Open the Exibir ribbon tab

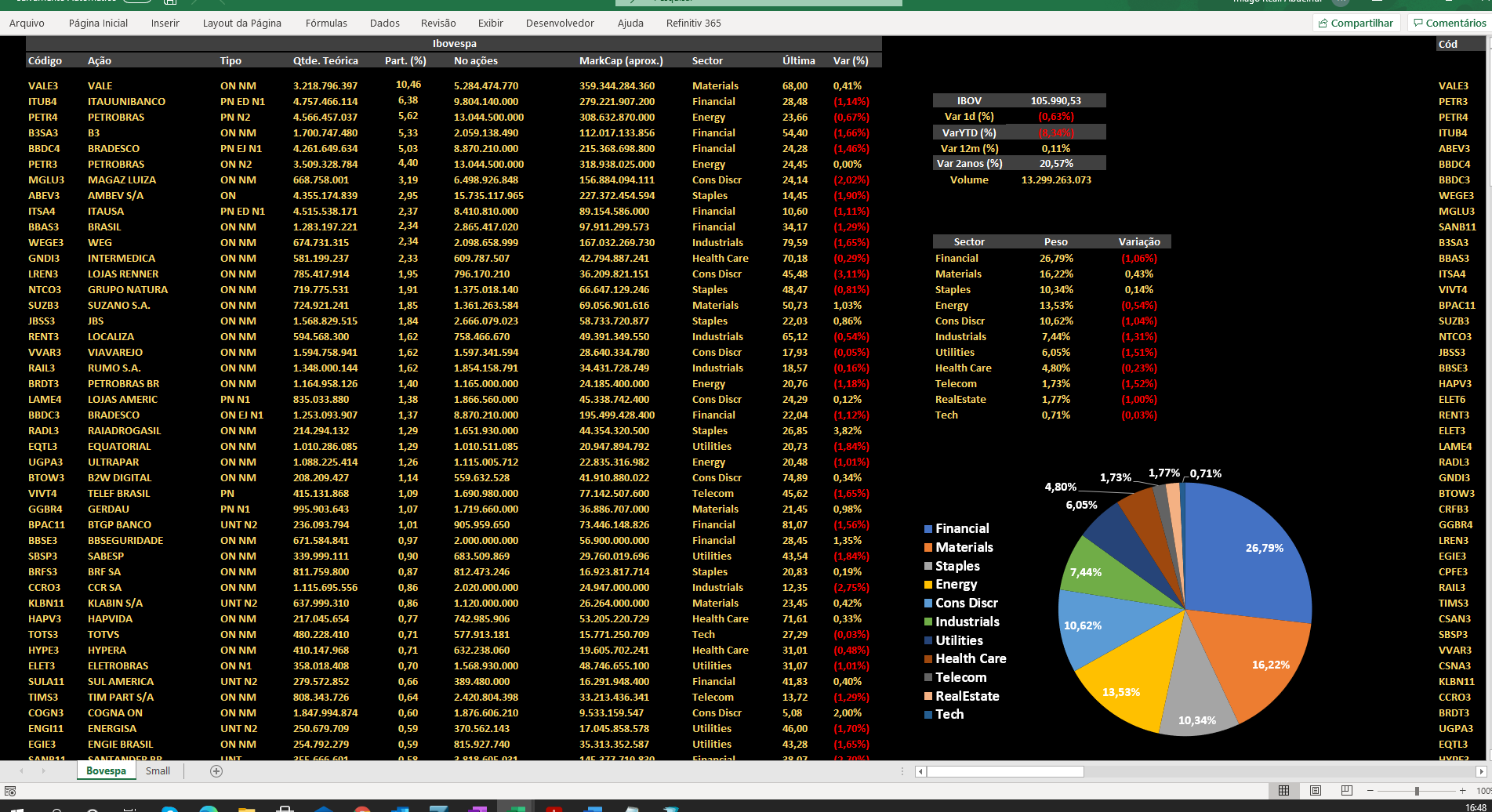coord(491,23)
